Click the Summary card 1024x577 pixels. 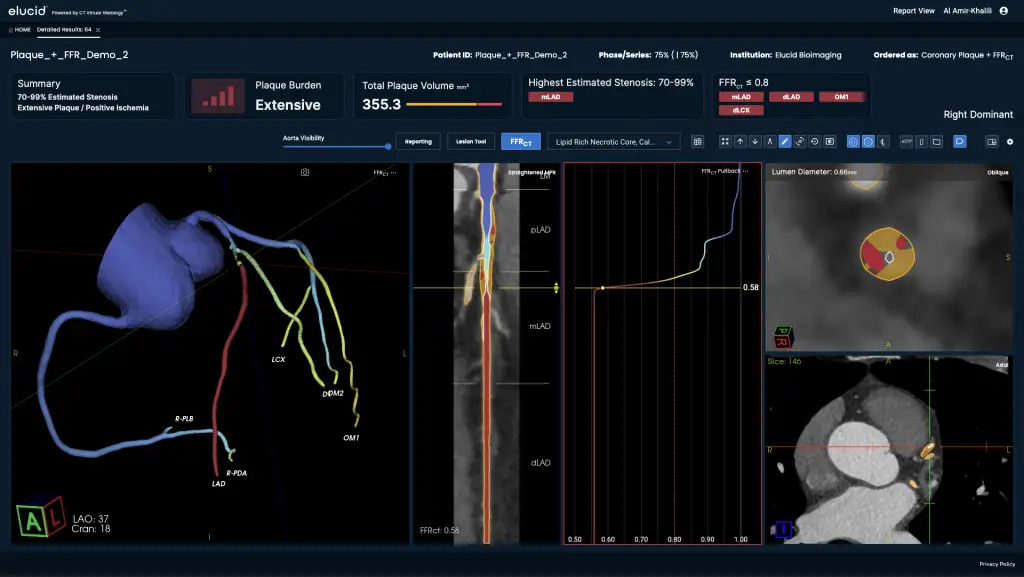pyautogui.click(x=93, y=95)
